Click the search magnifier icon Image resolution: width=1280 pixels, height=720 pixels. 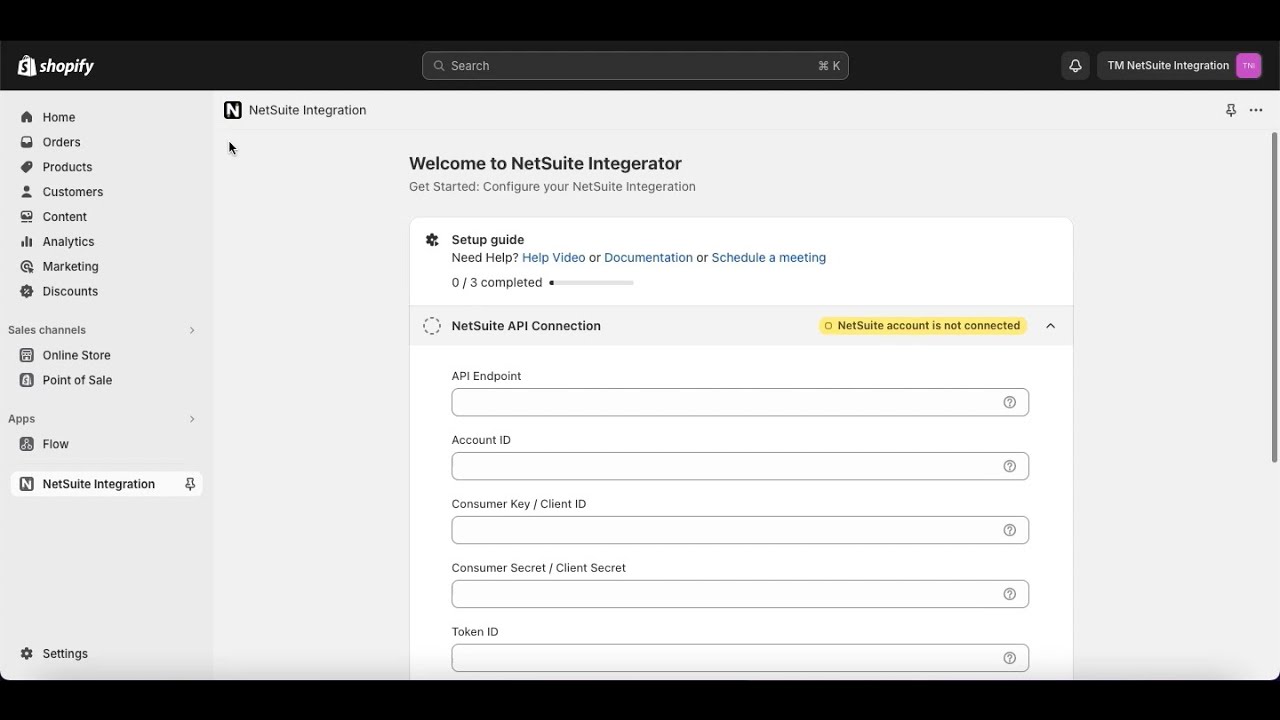click(x=439, y=66)
